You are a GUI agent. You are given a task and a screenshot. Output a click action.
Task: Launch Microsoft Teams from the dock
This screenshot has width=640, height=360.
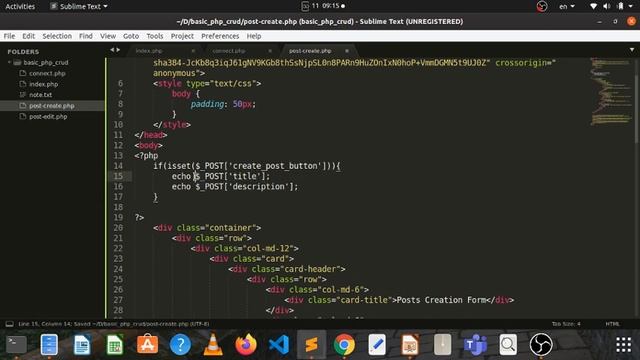(x=475, y=345)
